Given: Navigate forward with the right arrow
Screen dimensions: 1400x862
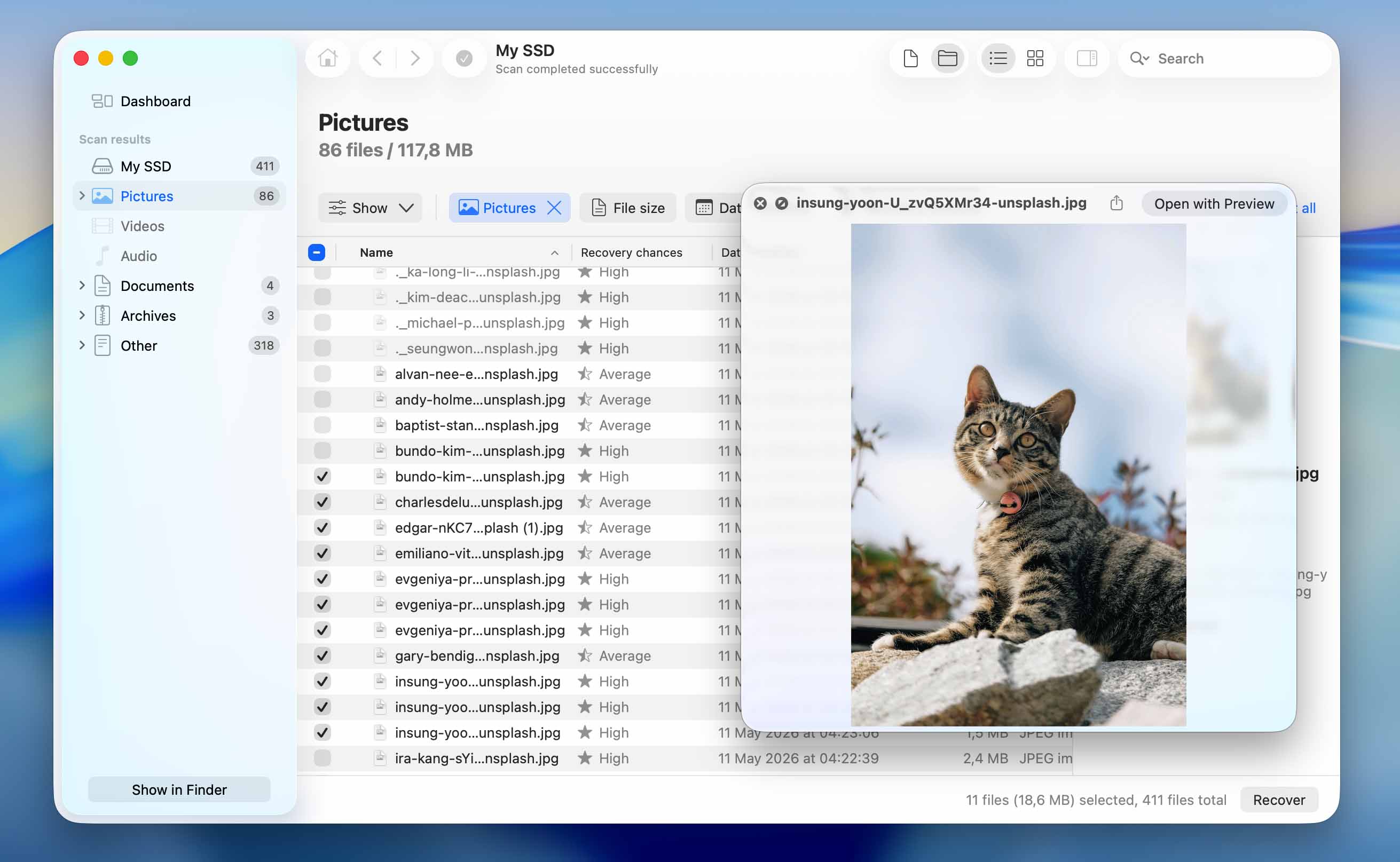Looking at the screenshot, I should [415, 58].
